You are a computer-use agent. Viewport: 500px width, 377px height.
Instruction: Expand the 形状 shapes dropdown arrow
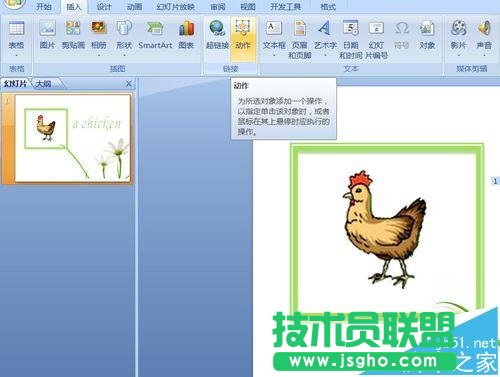[x=124, y=55]
